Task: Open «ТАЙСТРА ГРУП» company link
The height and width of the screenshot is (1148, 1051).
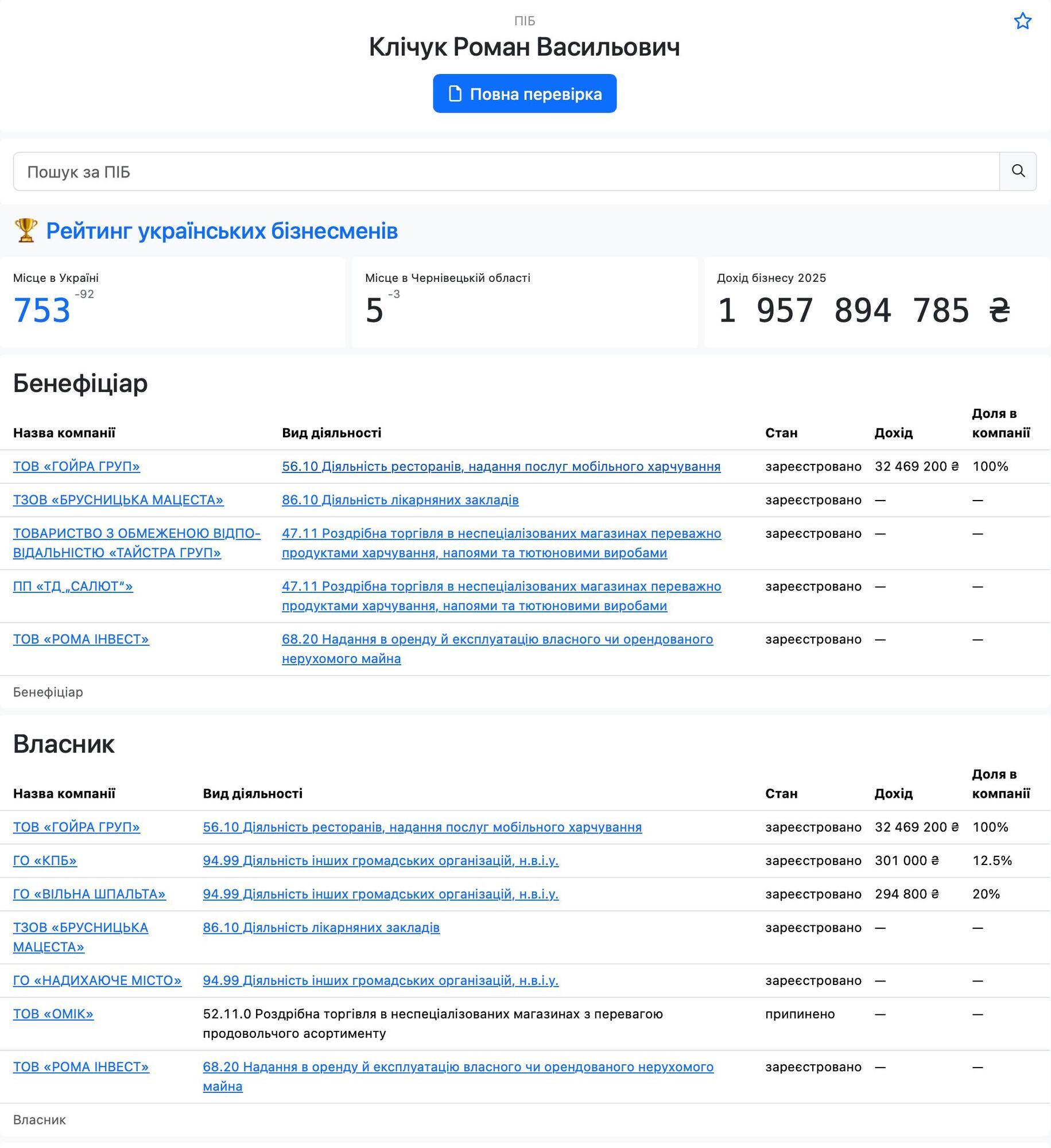Action: pyautogui.click(x=137, y=543)
